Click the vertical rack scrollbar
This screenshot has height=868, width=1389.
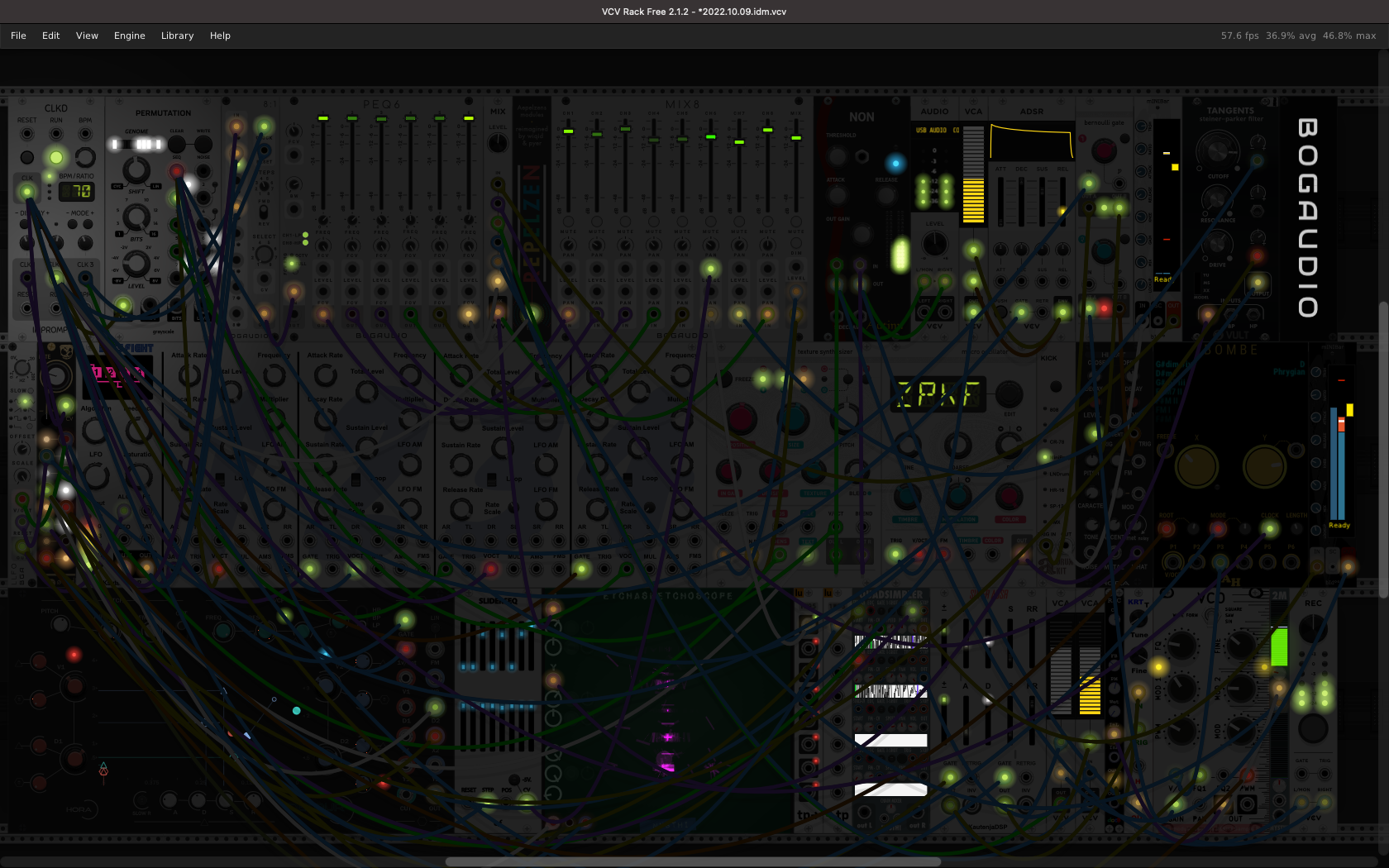click(1383, 451)
